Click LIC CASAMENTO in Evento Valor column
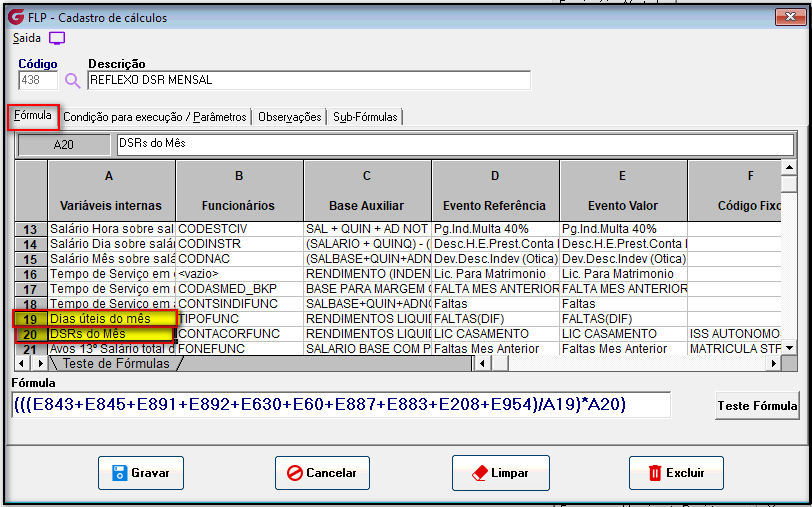This screenshot has width=812, height=507. coord(624,334)
